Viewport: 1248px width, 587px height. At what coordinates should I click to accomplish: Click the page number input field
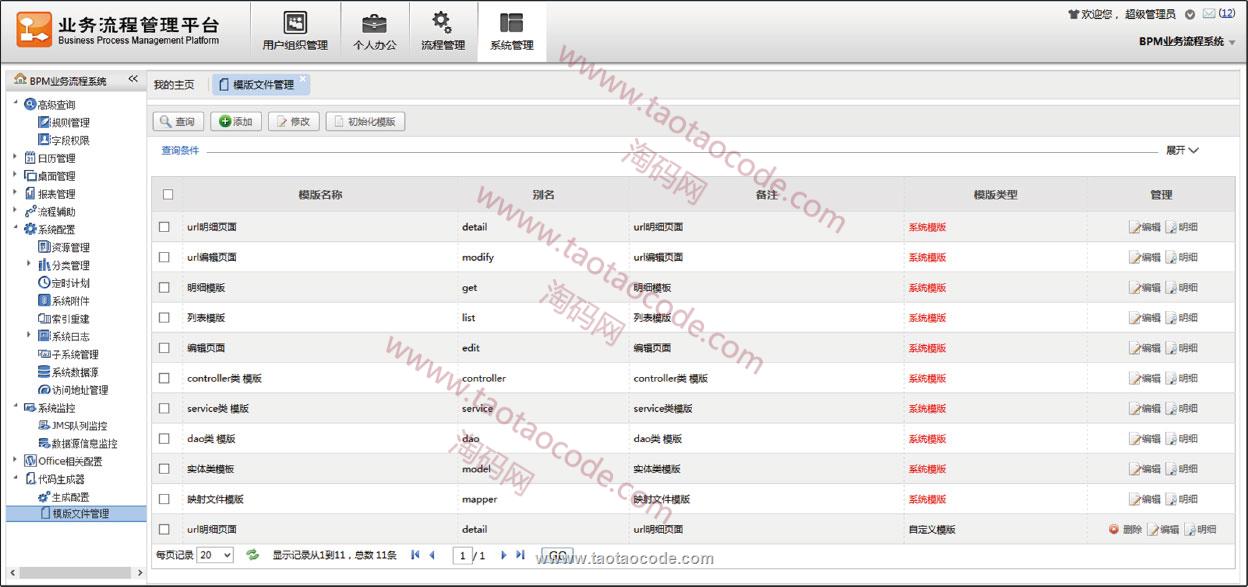point(462,555)
